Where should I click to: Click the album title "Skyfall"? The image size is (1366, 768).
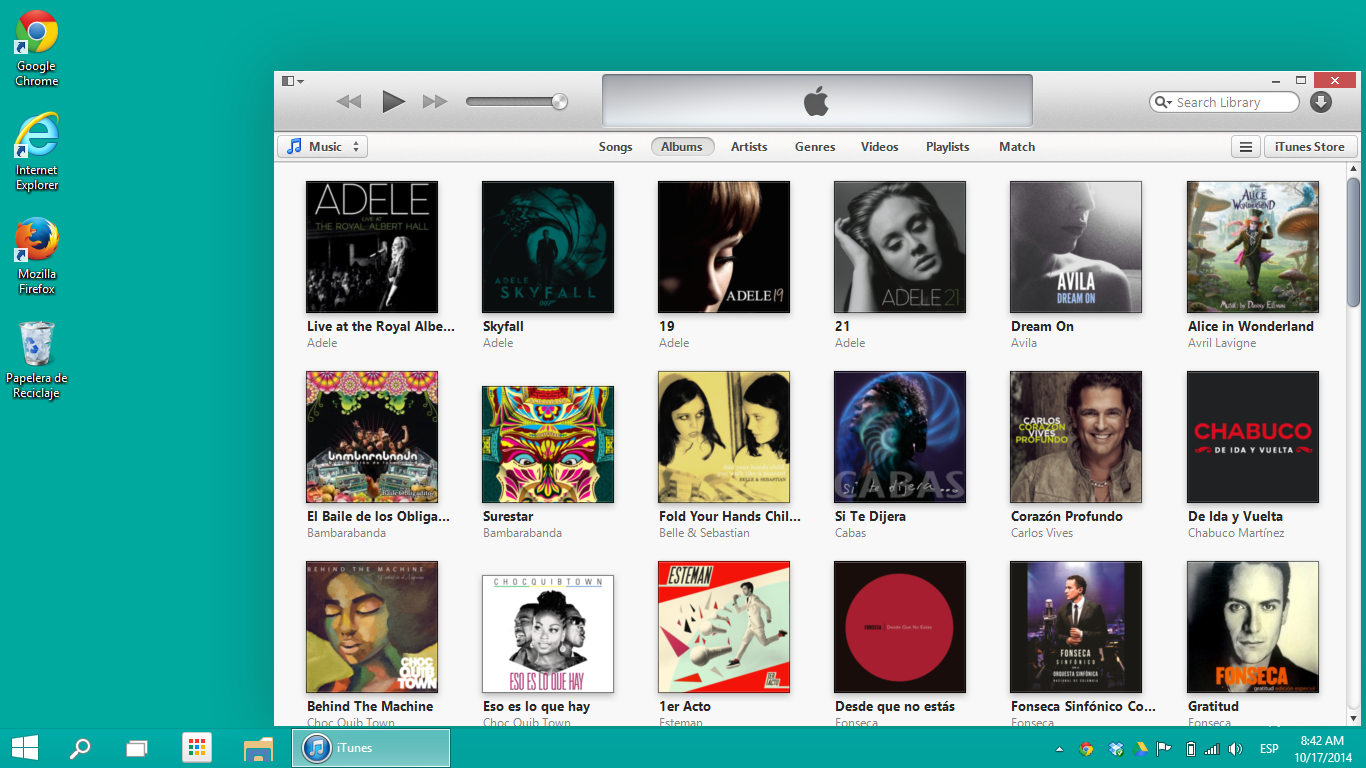click(x=503, y=326)
